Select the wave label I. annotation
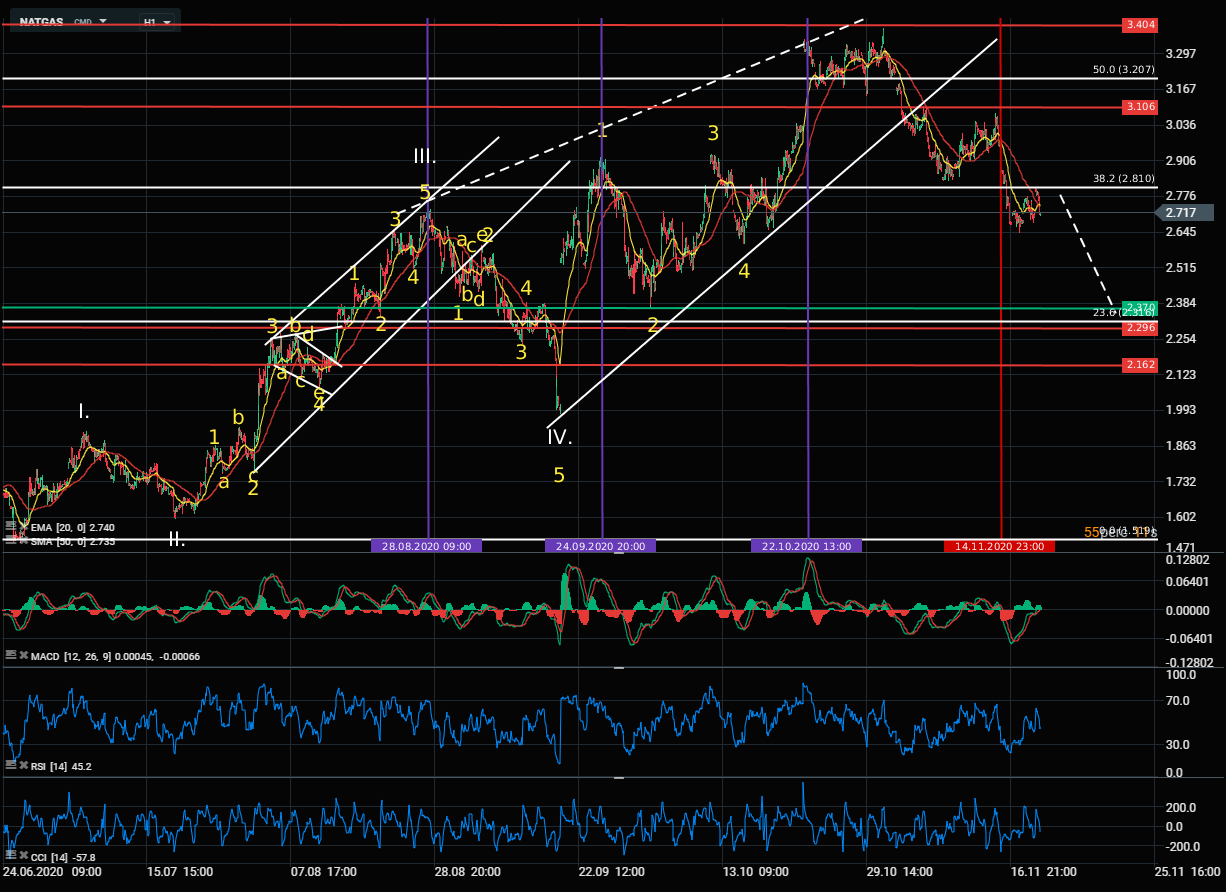This screenshot has width=1226, height=892. pyautogui.click(x=85, y=411)
